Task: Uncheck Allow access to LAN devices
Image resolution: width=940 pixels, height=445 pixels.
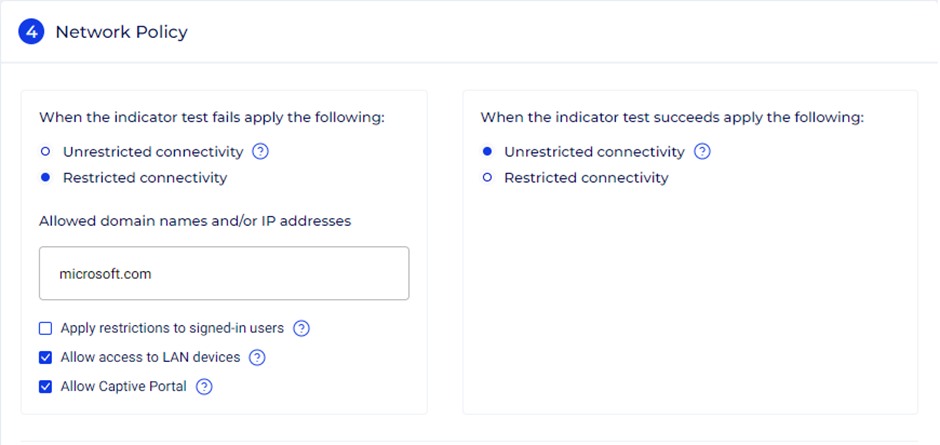Action: tap(45, 357)
